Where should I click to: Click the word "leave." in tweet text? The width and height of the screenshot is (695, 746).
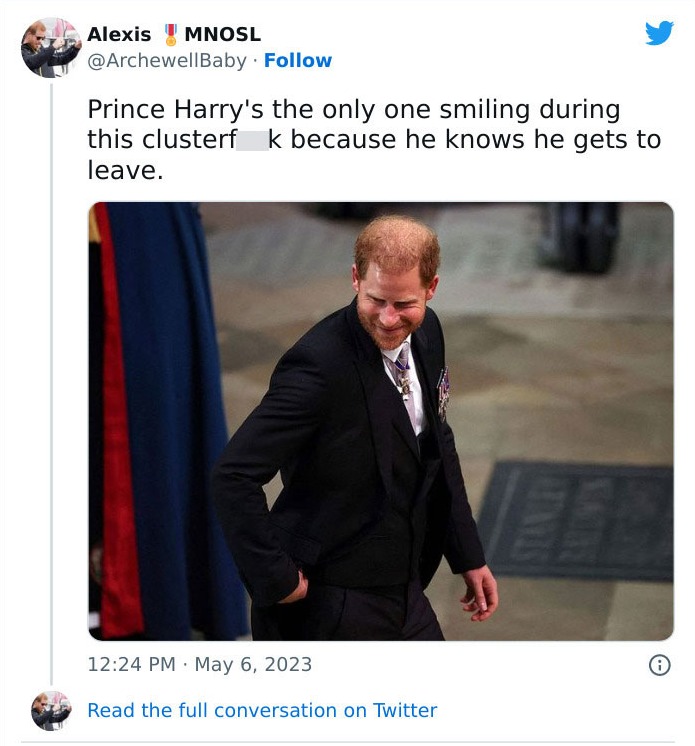(x=125, y=170)
